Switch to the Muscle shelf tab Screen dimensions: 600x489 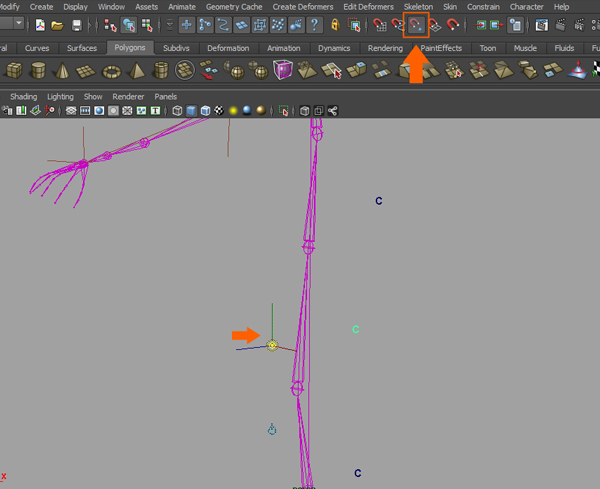525,48
